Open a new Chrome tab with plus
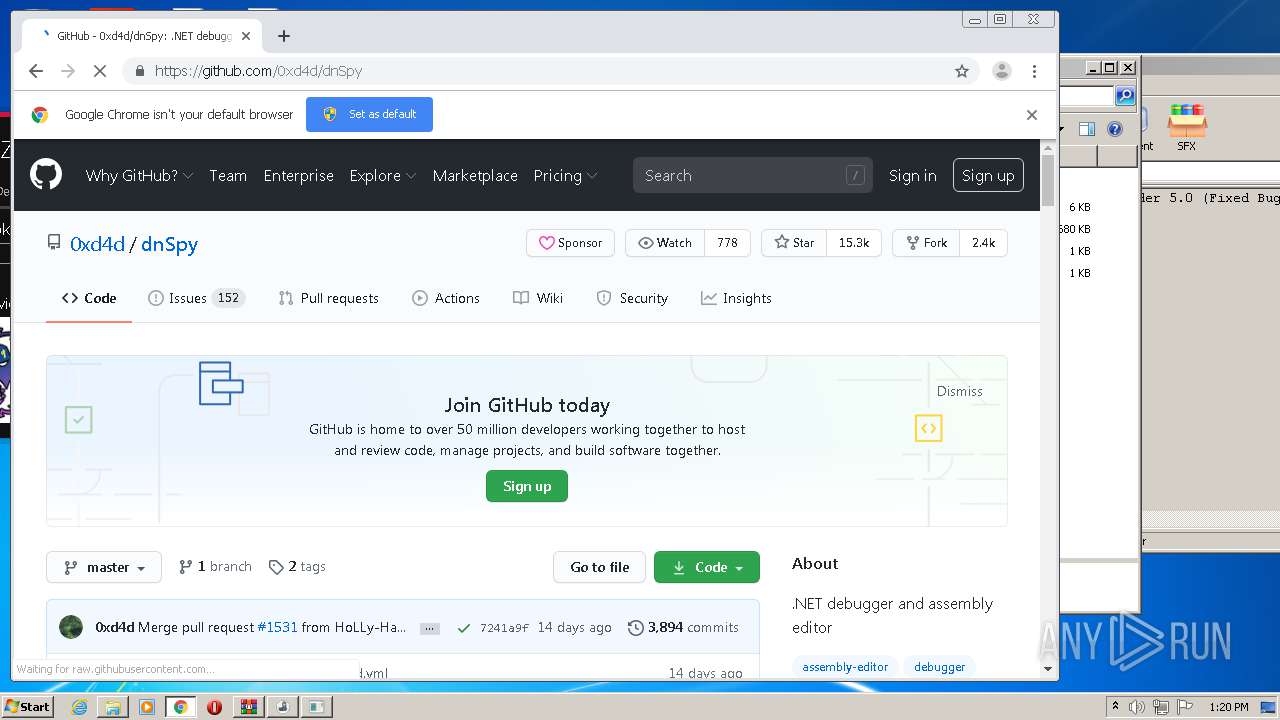 (284, 36)
